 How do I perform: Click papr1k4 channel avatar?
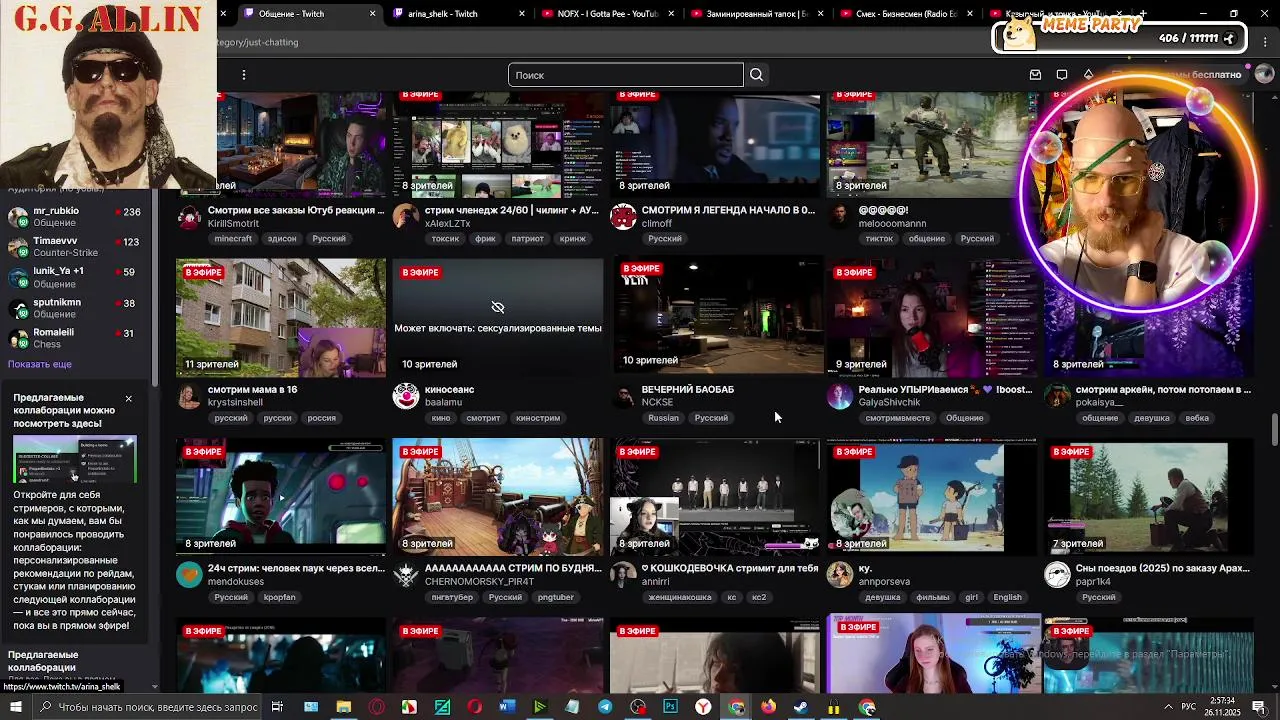[1057, 575]
